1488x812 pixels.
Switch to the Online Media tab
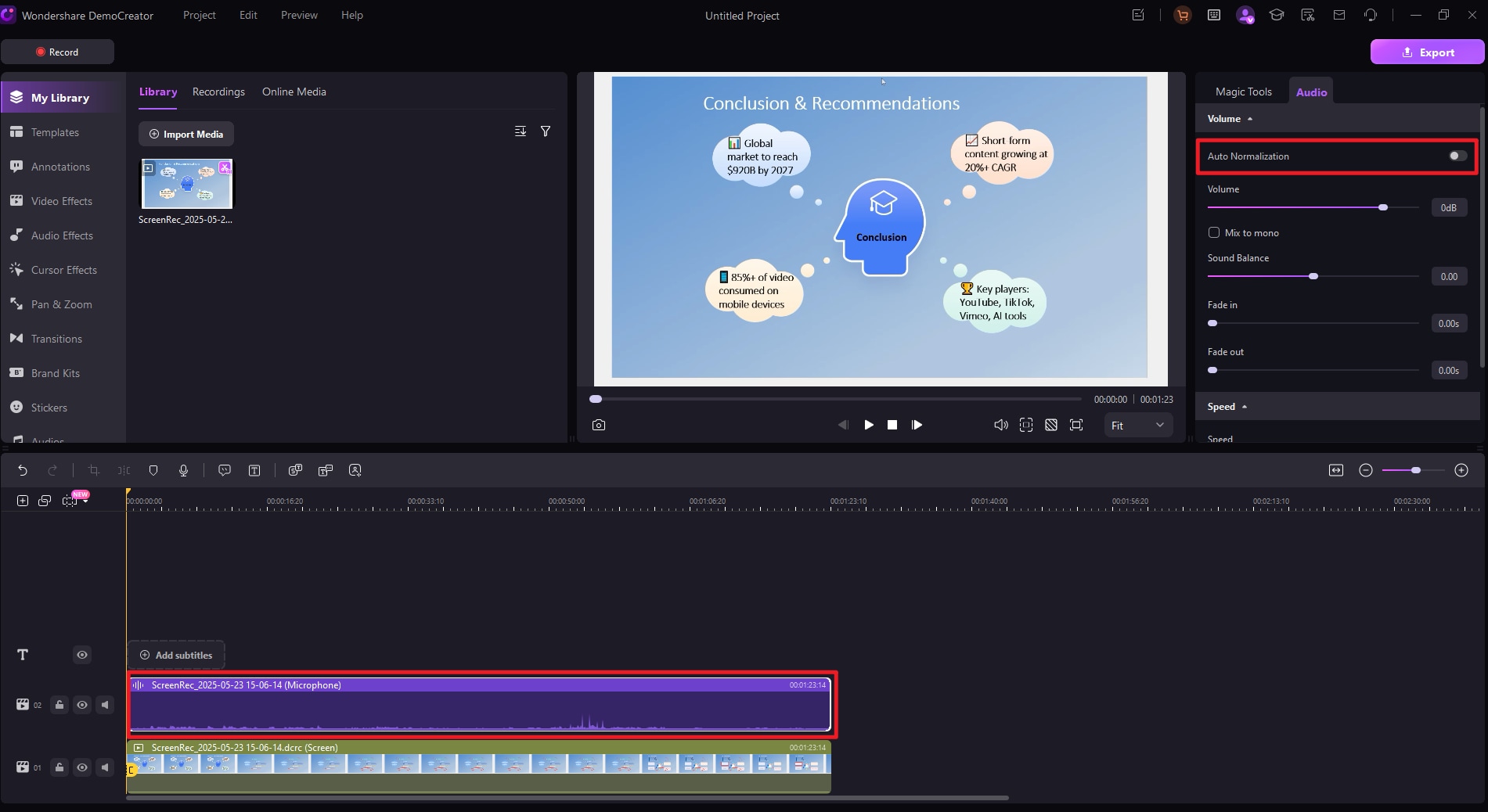[294, 92]
